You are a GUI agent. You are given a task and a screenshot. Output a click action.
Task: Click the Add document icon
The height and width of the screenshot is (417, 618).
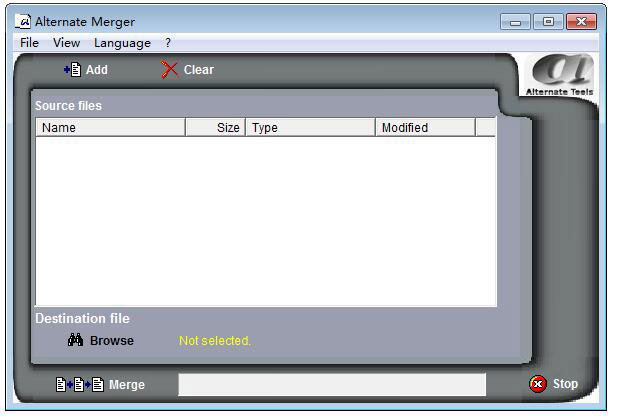[x=73, y=70]
